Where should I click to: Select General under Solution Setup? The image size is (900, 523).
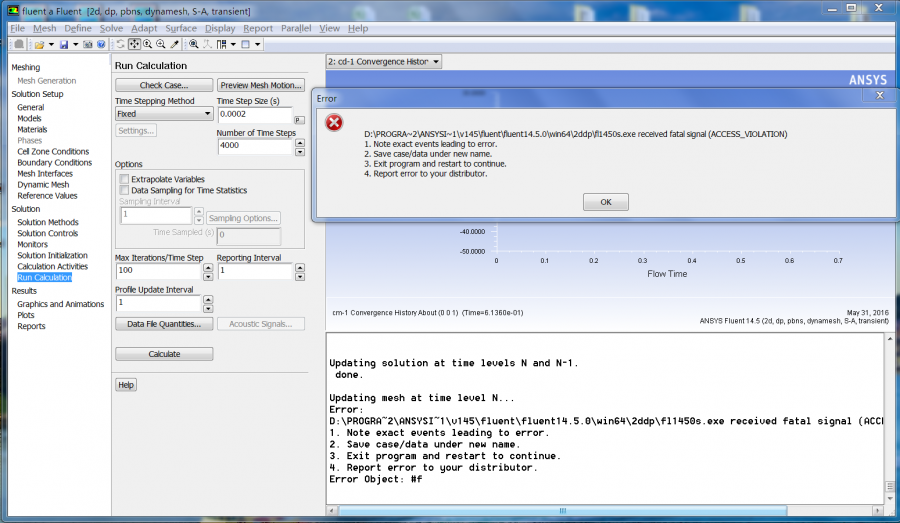click(x=30, y=107)
